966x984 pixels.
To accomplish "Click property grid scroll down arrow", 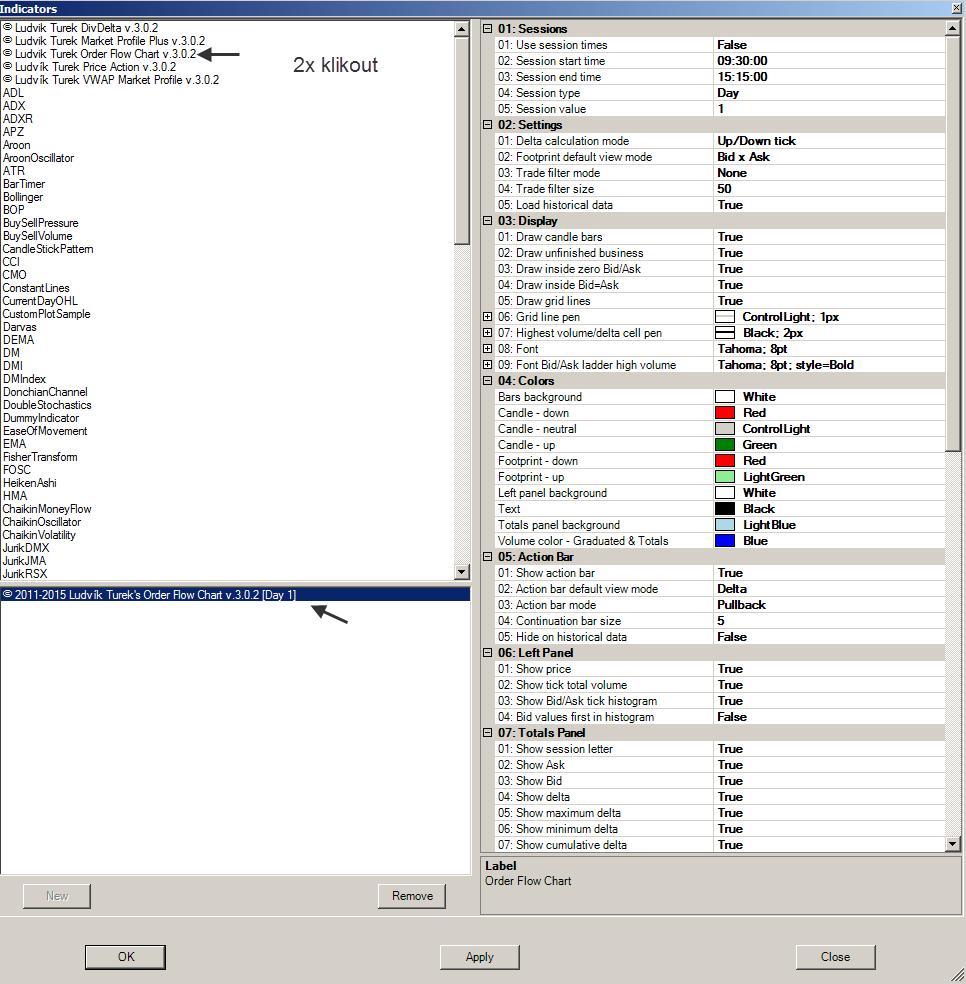I will click(952, 844).
